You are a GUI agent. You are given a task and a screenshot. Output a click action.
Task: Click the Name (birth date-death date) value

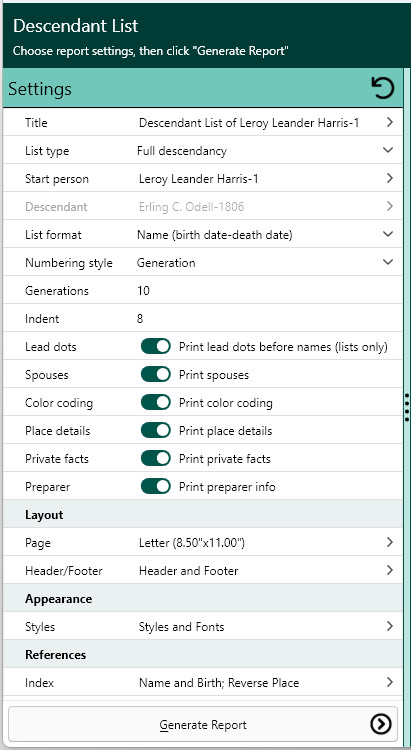(x=214, y=235)
